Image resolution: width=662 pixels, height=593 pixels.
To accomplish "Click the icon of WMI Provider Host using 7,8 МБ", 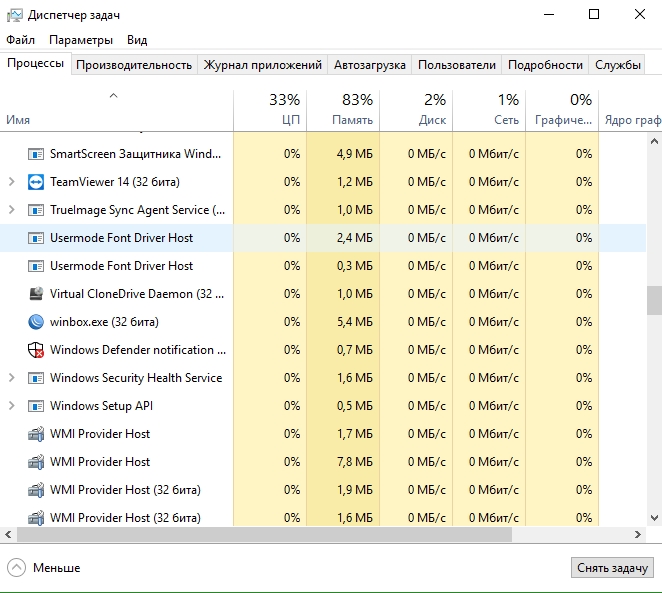I will pos(36,462).
